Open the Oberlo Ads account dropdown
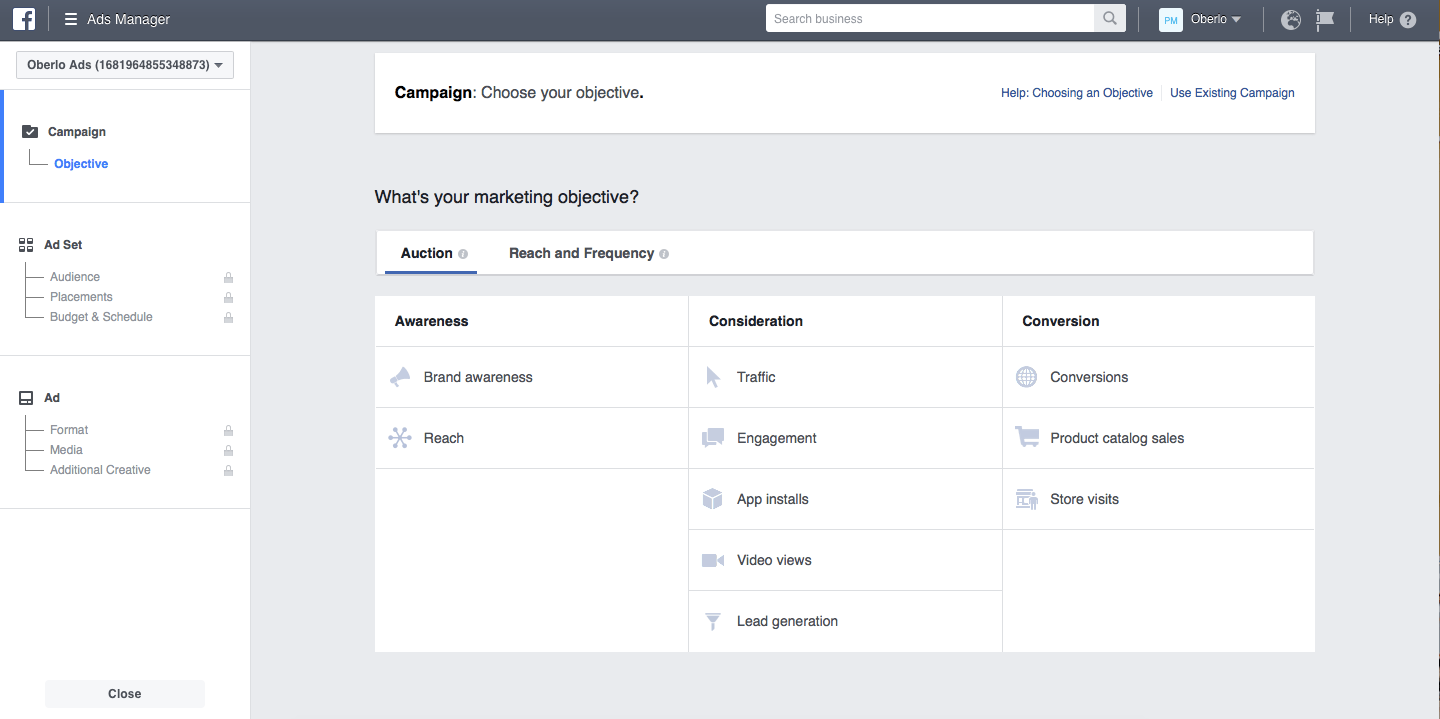This screenshot has height=719, width=1440. pyautogui.click(x=125, y=65)
